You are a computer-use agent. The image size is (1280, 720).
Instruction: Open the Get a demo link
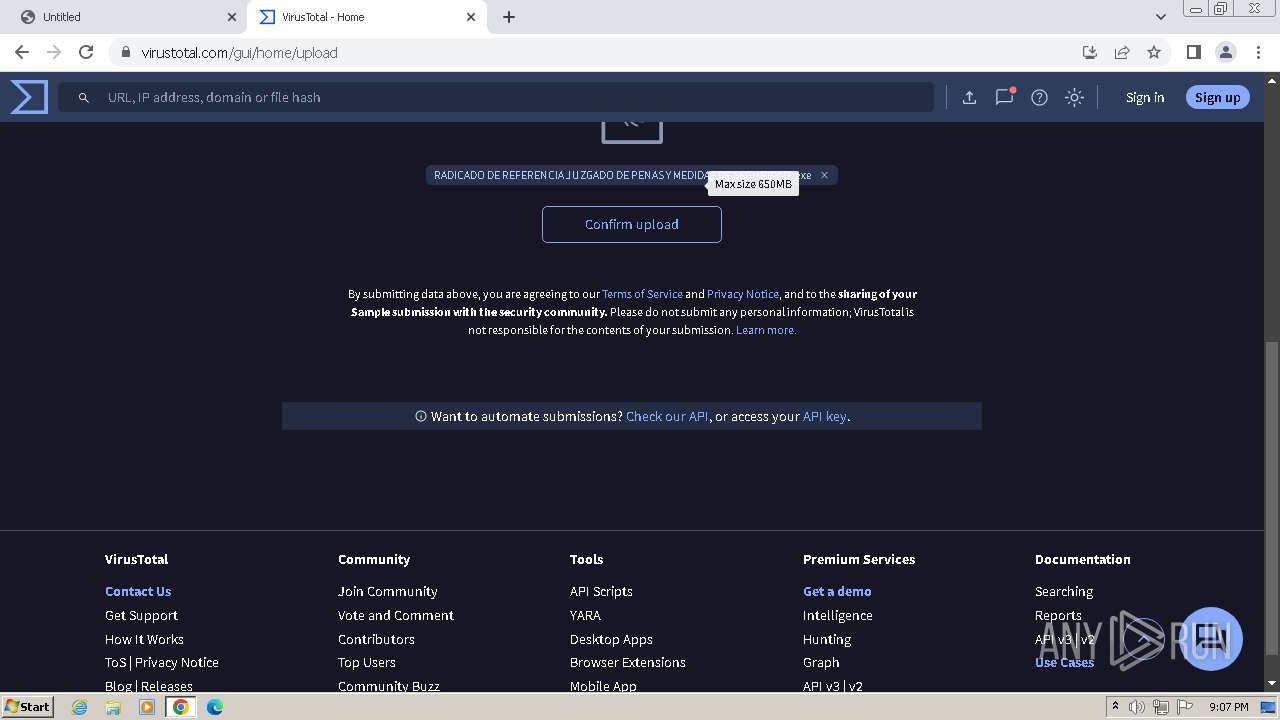[x=837, y=591]
